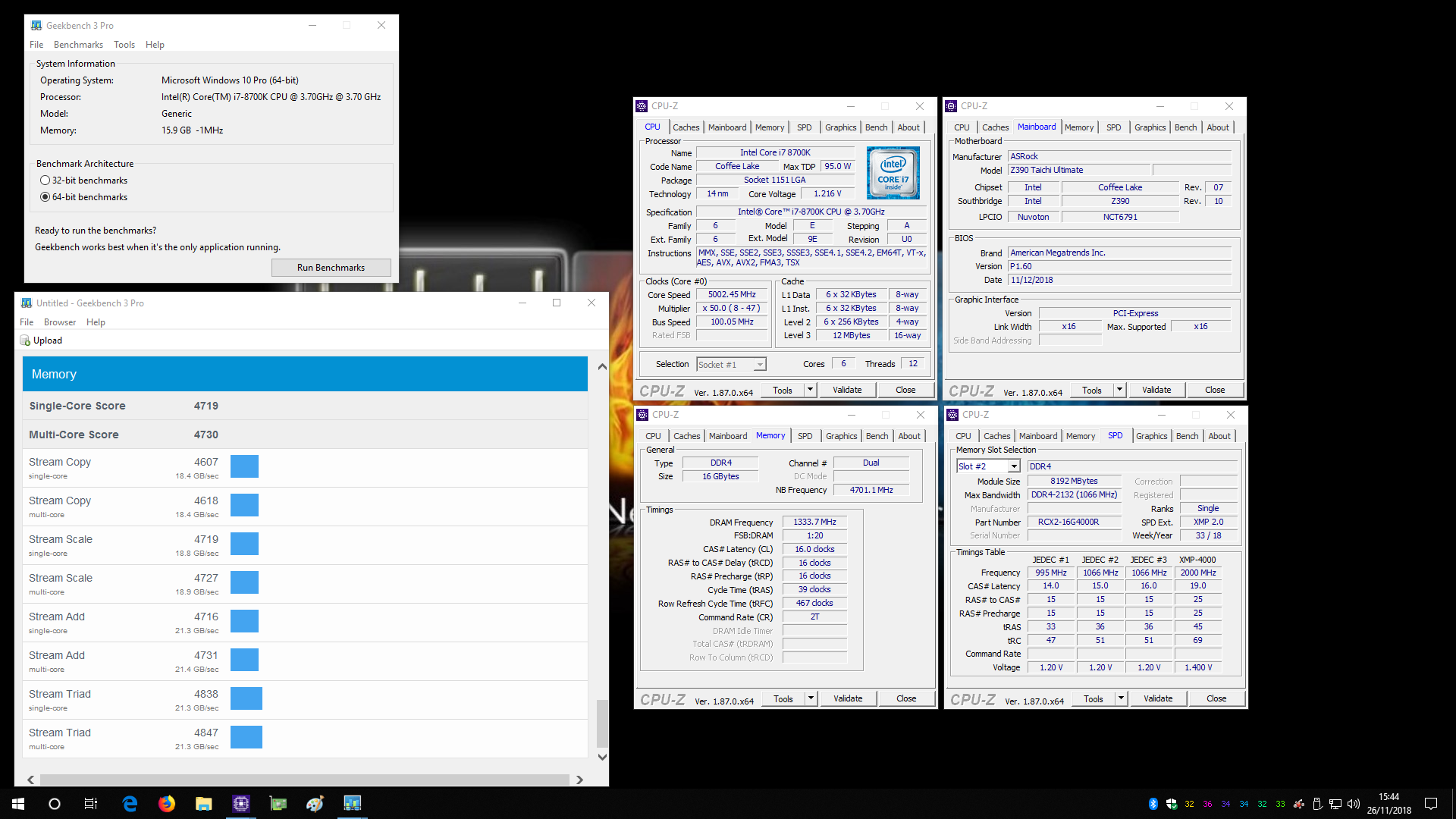Switch to Caches tab in CPU-Z CPU window
Viewport: 1456px width, 819px height.
point(686,127)
